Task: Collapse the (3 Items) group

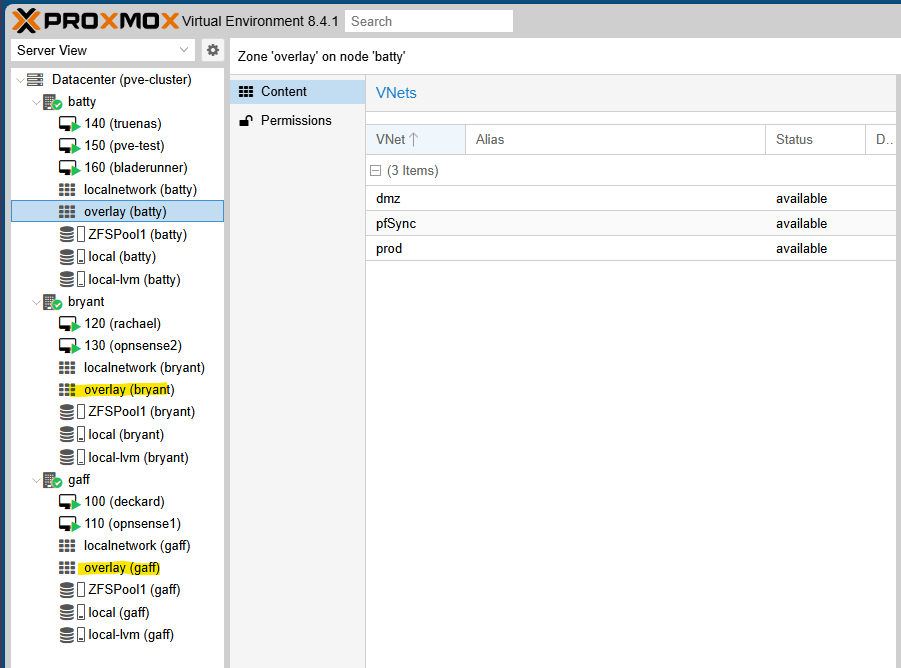Action: (376, 171)
